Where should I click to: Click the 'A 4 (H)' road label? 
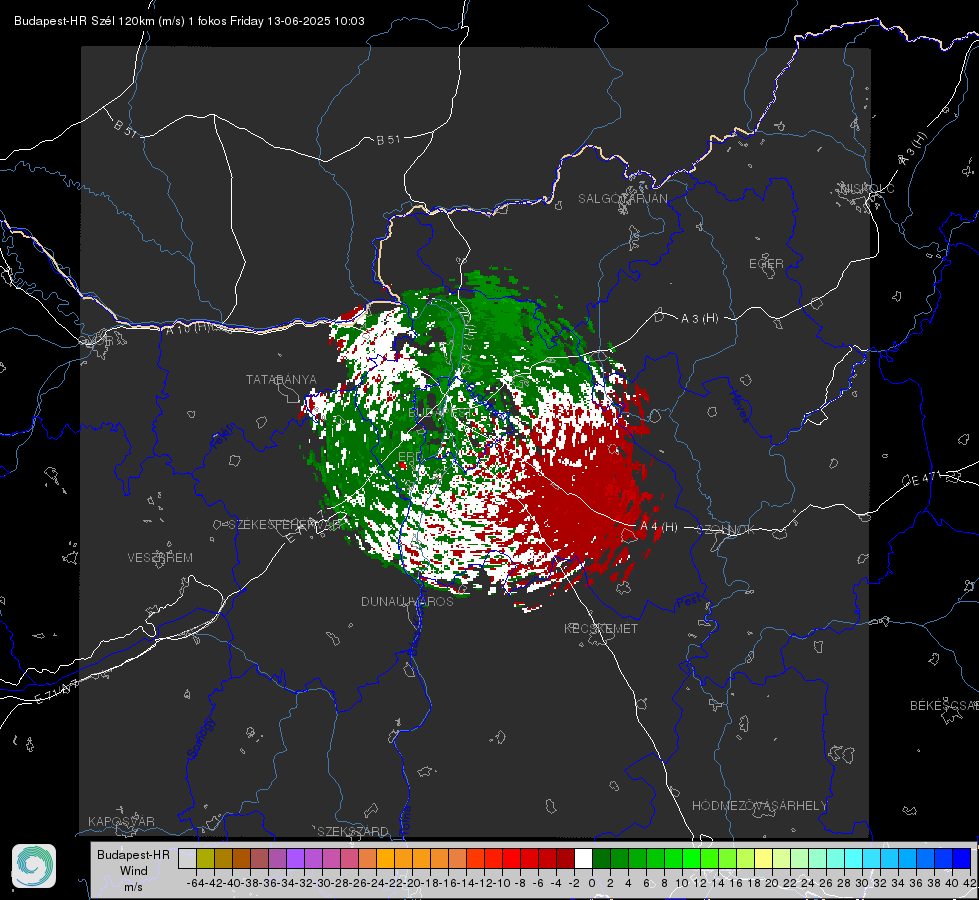click(x=659, y=527)
